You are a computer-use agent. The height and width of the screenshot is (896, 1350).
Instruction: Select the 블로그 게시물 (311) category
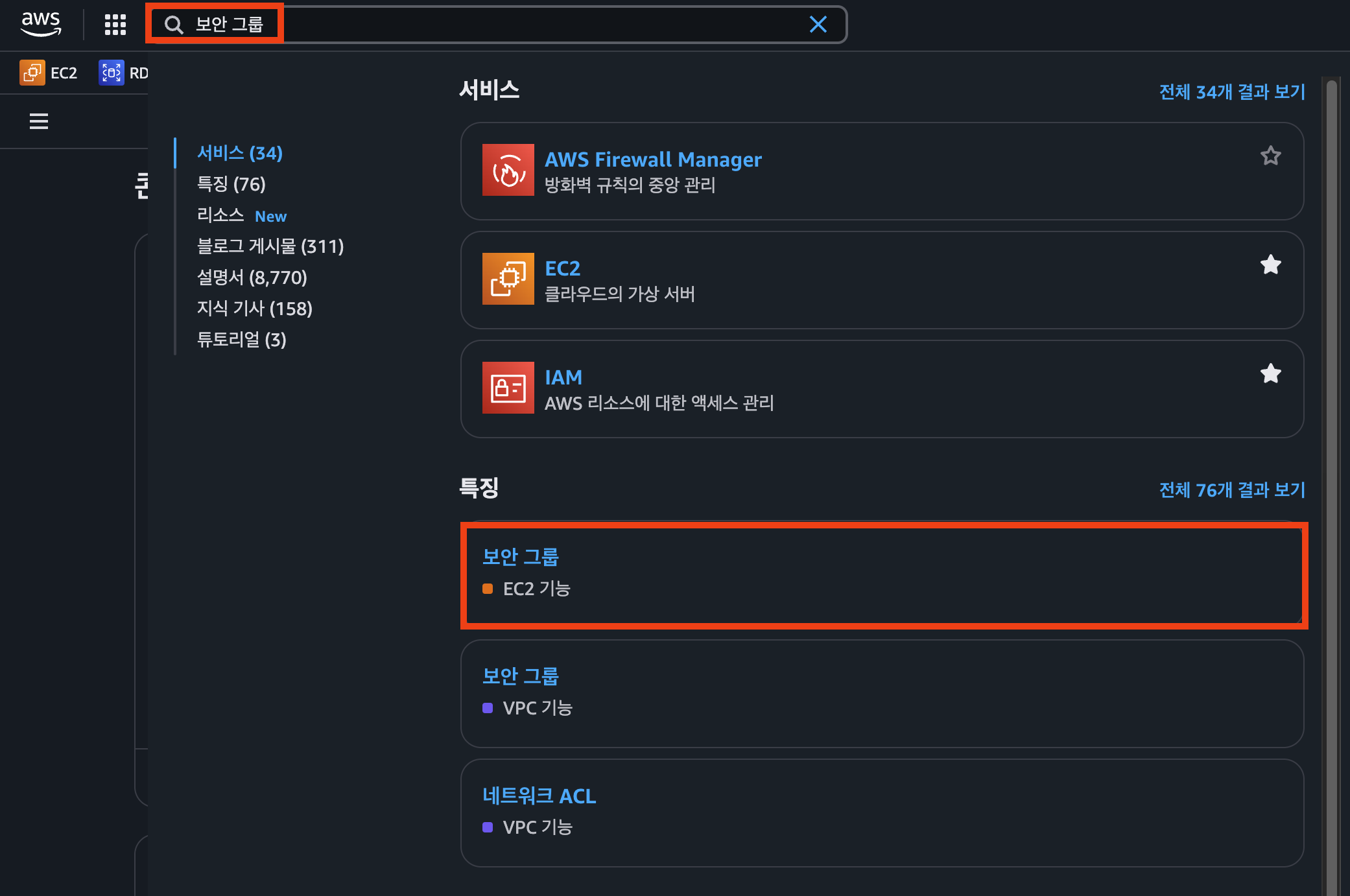point(270,246)
